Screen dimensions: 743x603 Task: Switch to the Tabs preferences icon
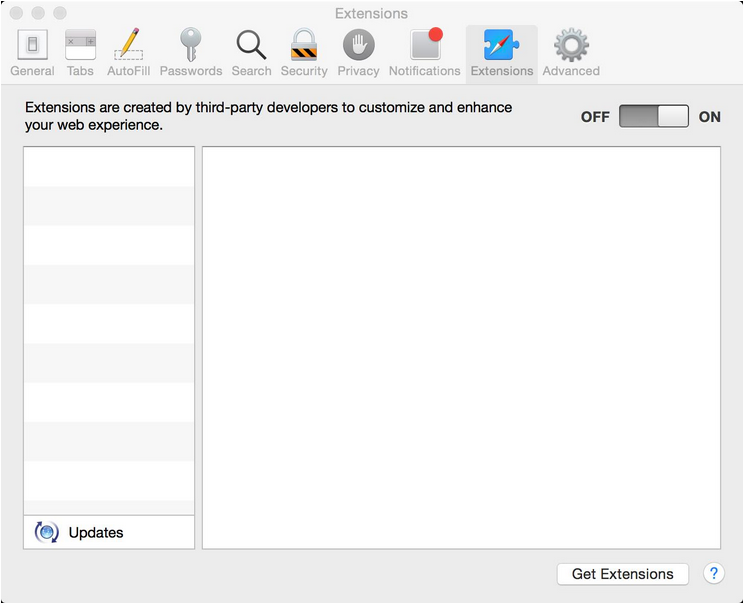tap(80, 53)
